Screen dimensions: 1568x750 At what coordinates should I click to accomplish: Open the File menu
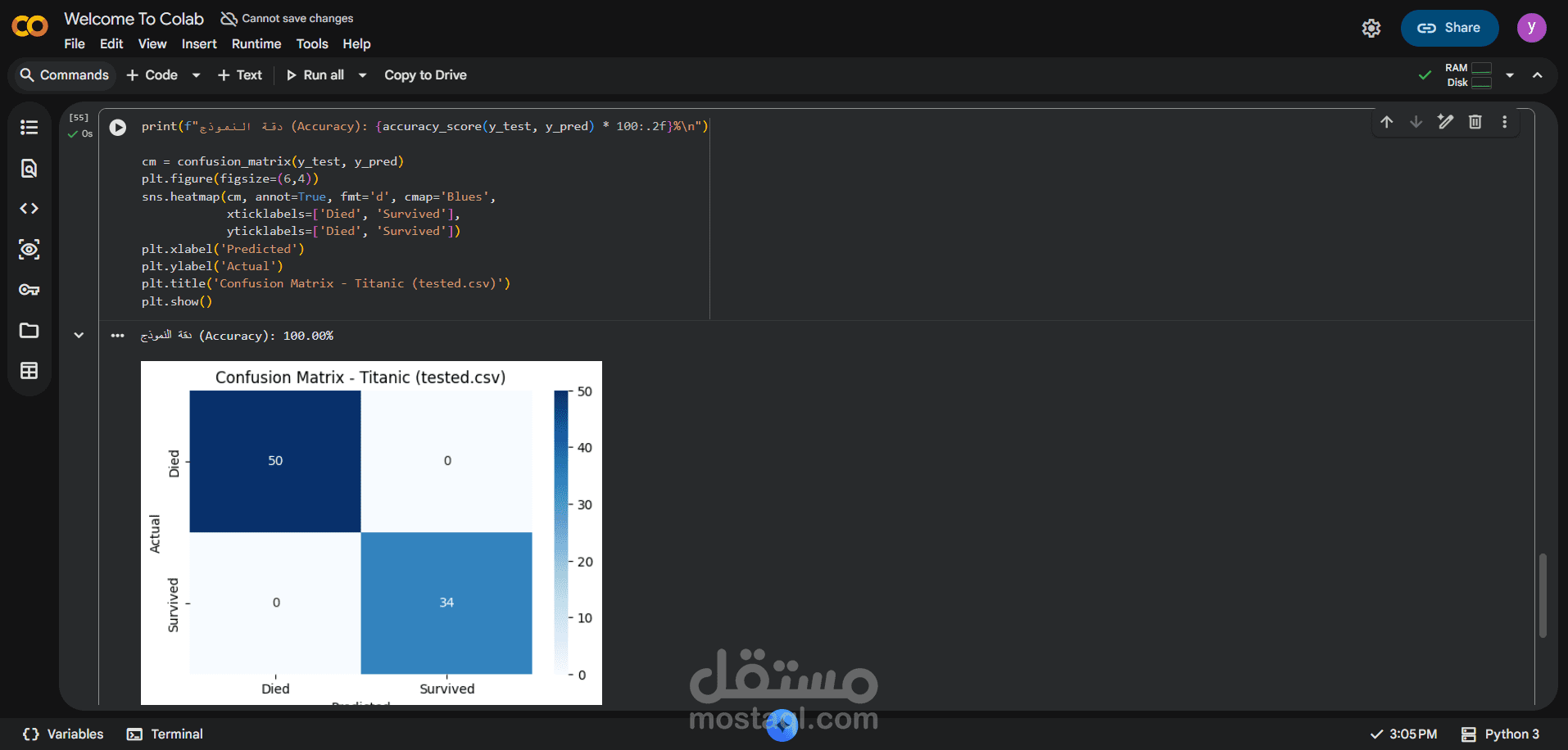[75, 44]
